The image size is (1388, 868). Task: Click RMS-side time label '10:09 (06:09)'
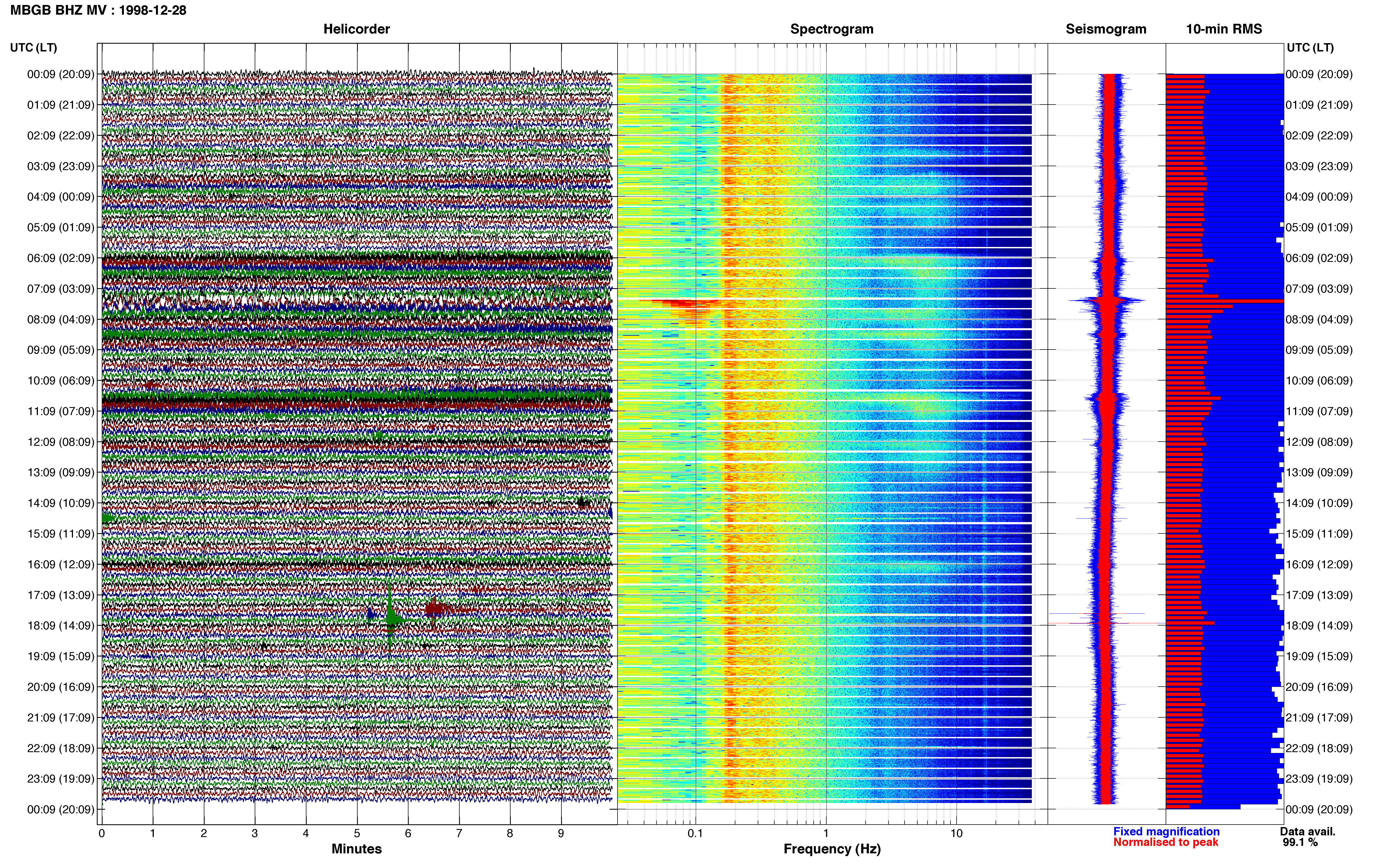coord(1319,380)
